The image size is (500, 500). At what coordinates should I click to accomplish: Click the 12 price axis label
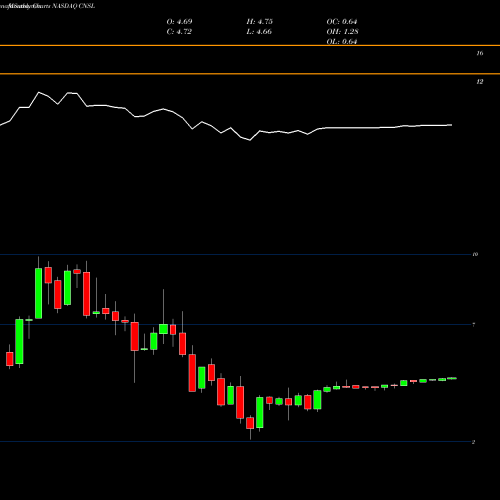[x=480, y=82]
